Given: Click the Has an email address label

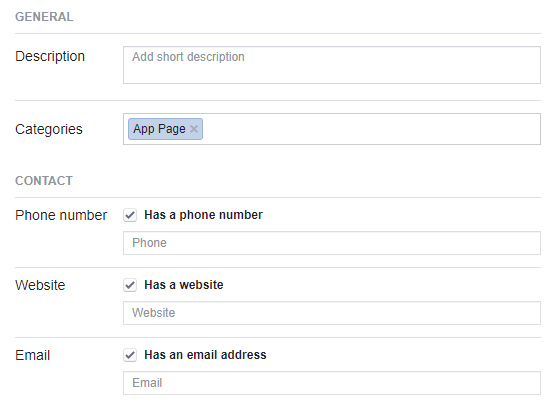Looking at the screenshot, I should pyautogui.click(x=205, y=355).
